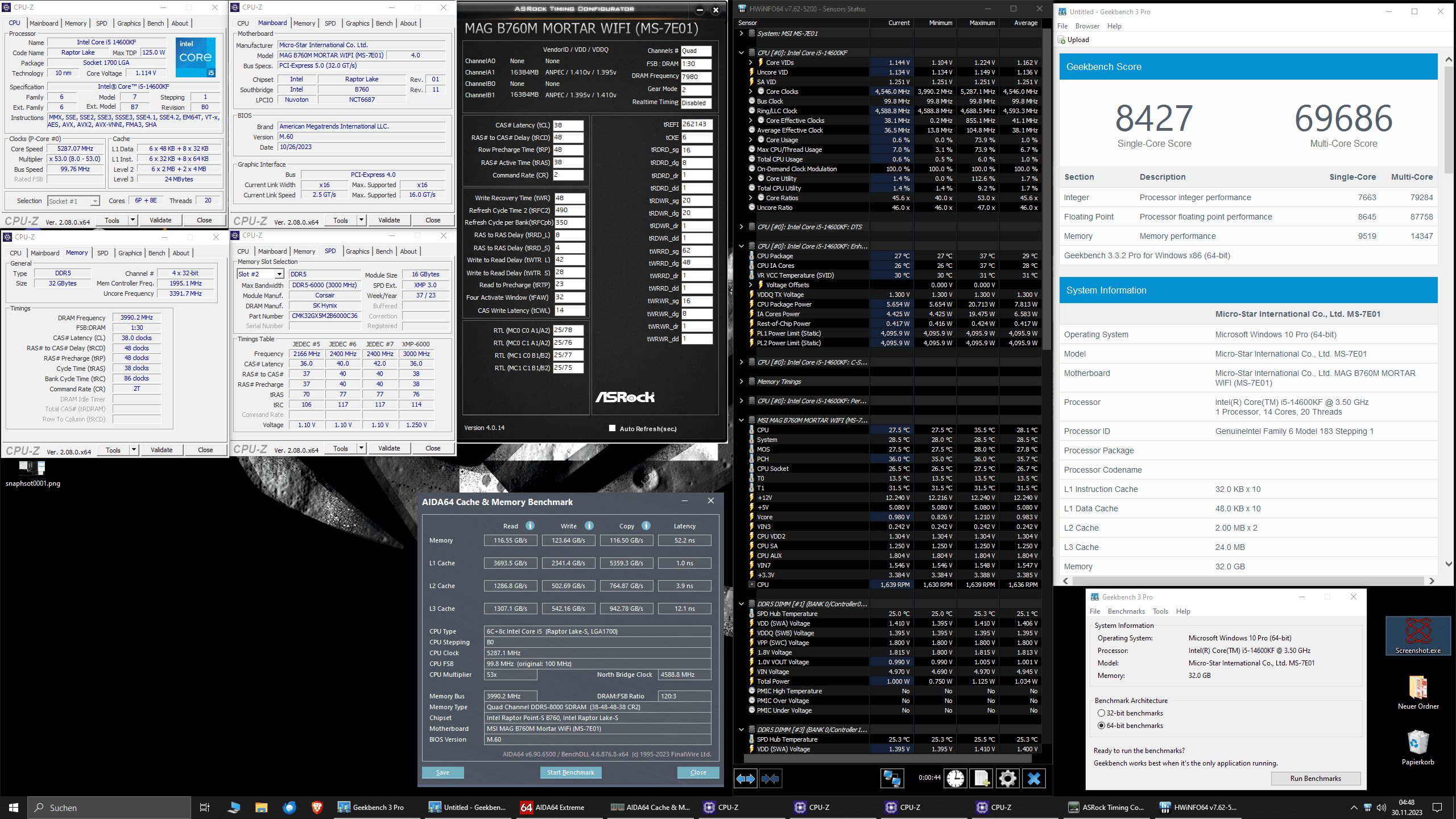Collapse the DDR5 DIMM [#1] sensor group
The height and width of the screenshot is (819, 1456).
741,604
